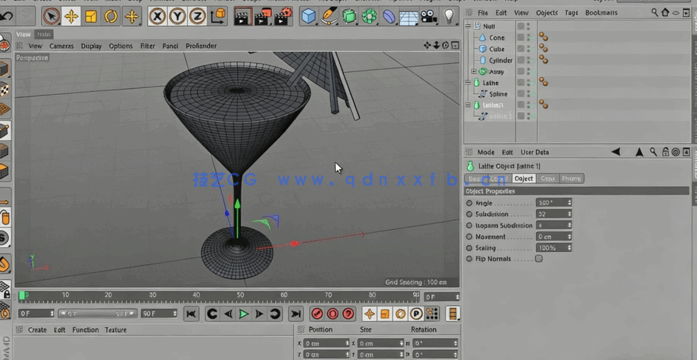Switch to Object tab in attributes

pyautogui.click(x=523, y=178)
